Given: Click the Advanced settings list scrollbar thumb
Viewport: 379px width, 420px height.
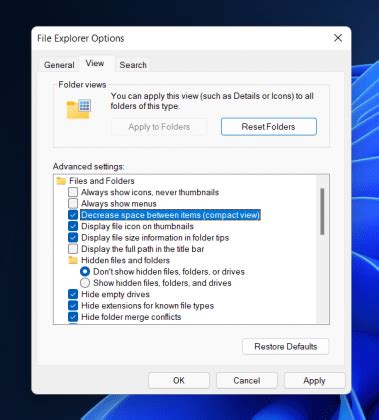Looking at the screenshot, I should click(322, 212).
